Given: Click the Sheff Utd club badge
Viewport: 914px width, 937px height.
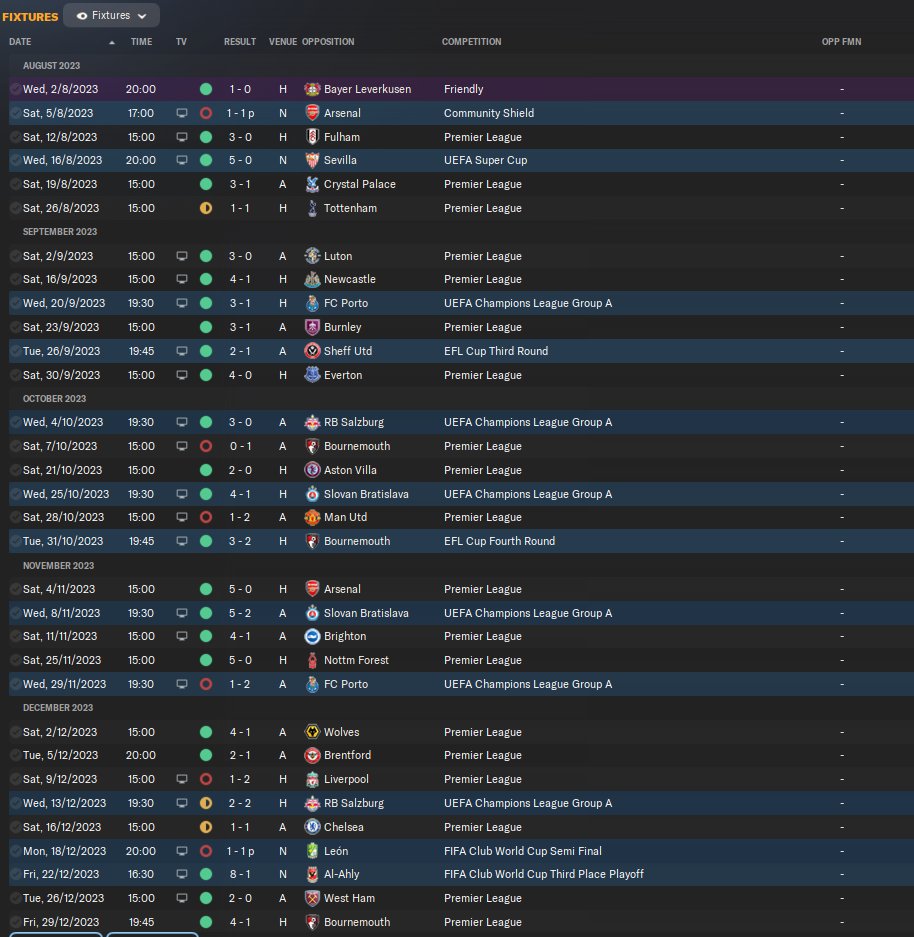Looking at the screenshot, I should [x=312, y=351].
